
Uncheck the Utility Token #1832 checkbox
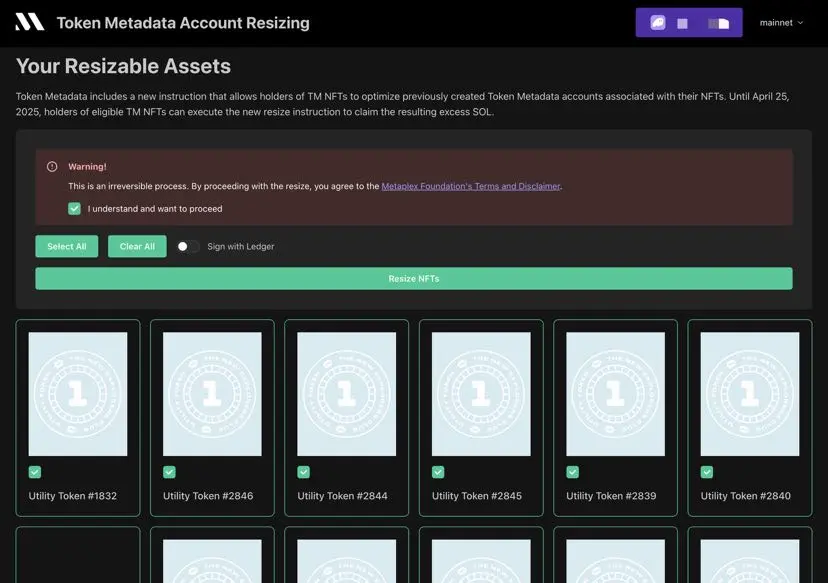pyautogui.click(x=35, y=472)
